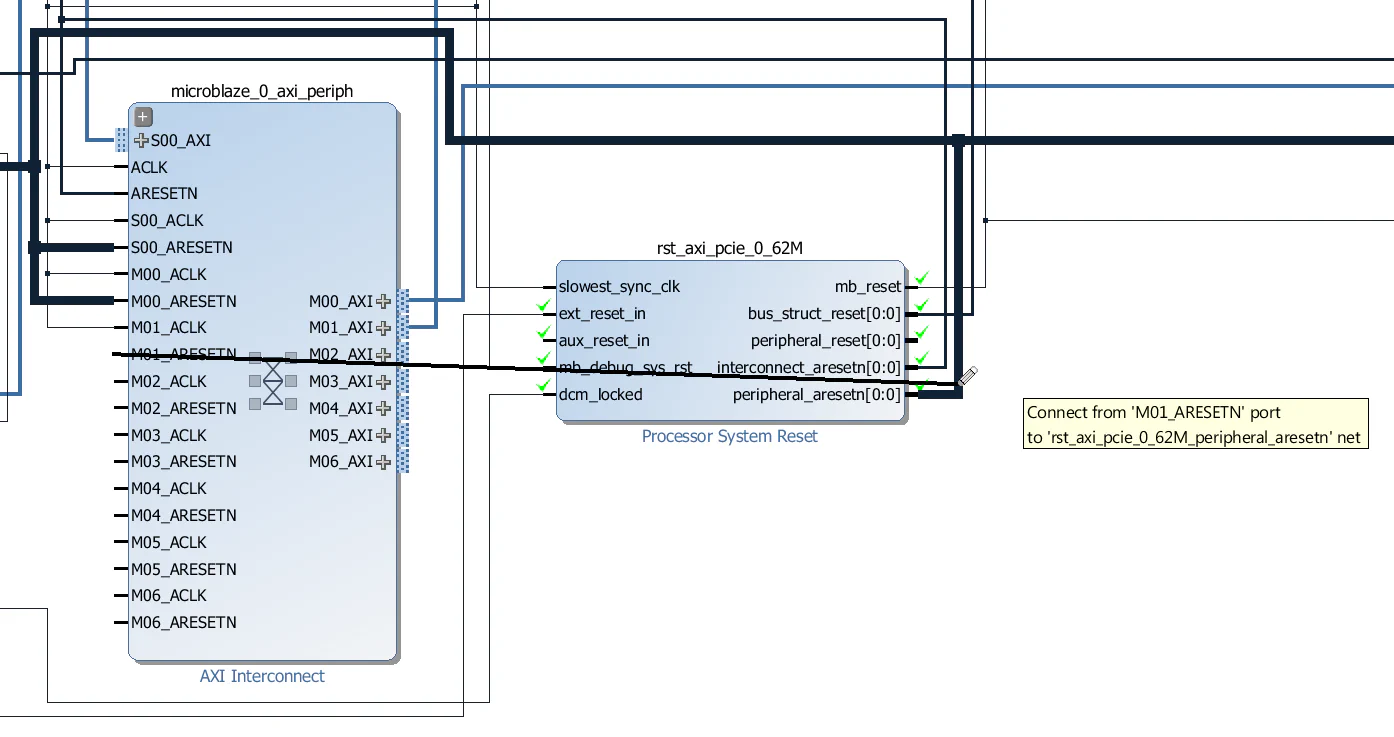Screen dimensions: 1394x737
Task: Select the AXI Interconnect block label
Action: [261, 676]
